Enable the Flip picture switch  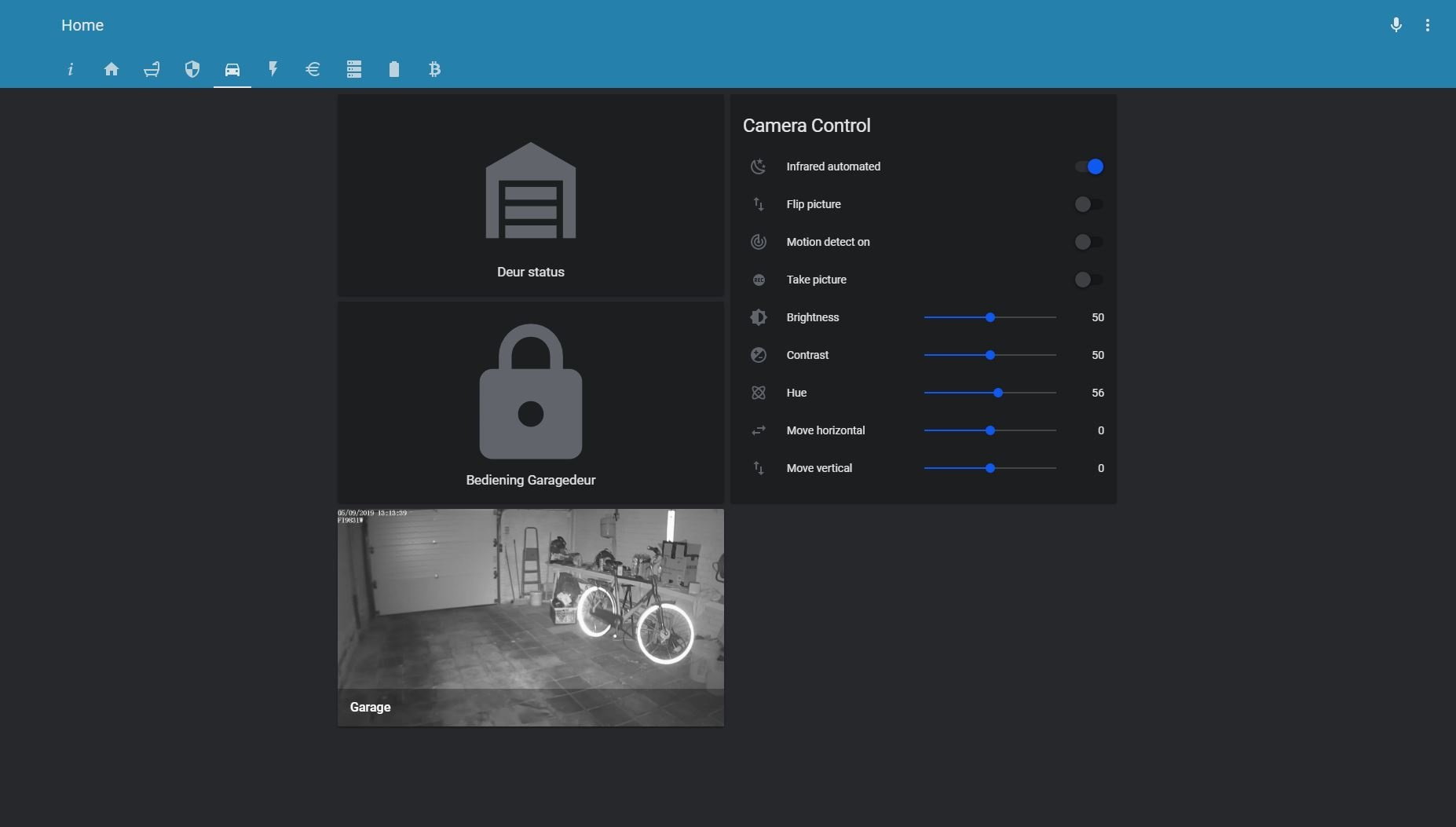[x=1089, y=204]
